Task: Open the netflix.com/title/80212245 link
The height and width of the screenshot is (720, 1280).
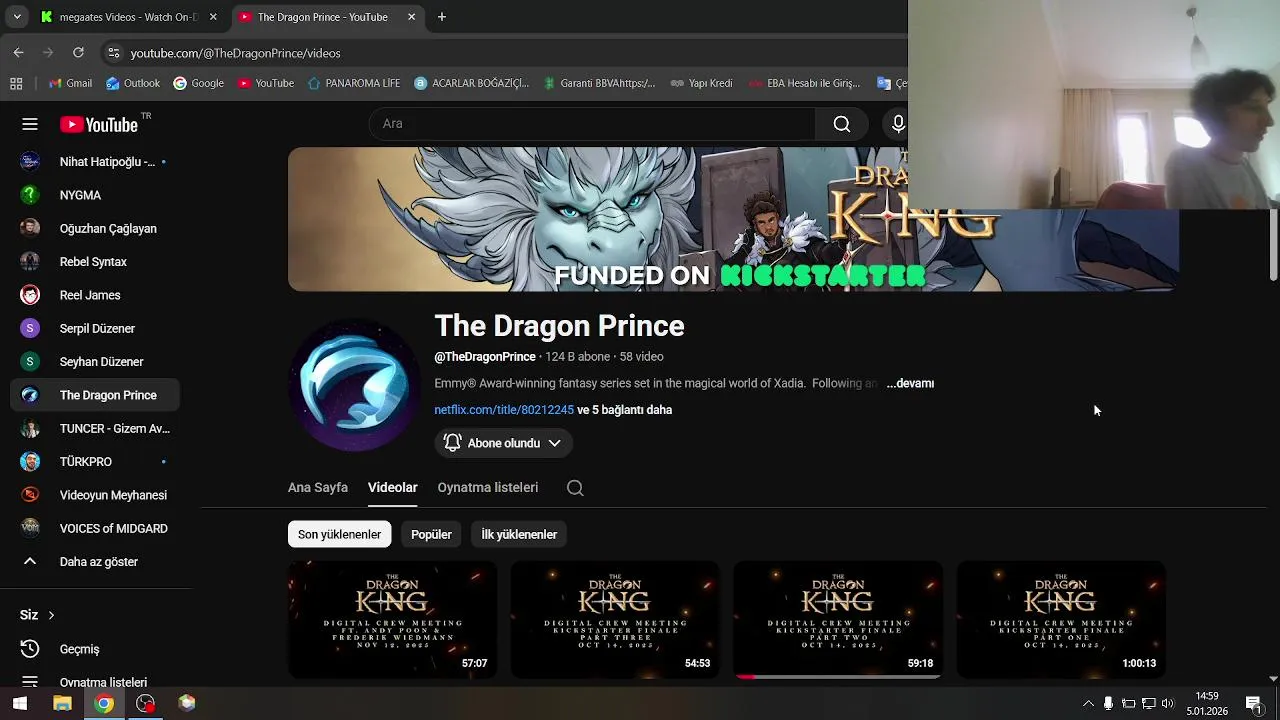Action: coord(504,410)
